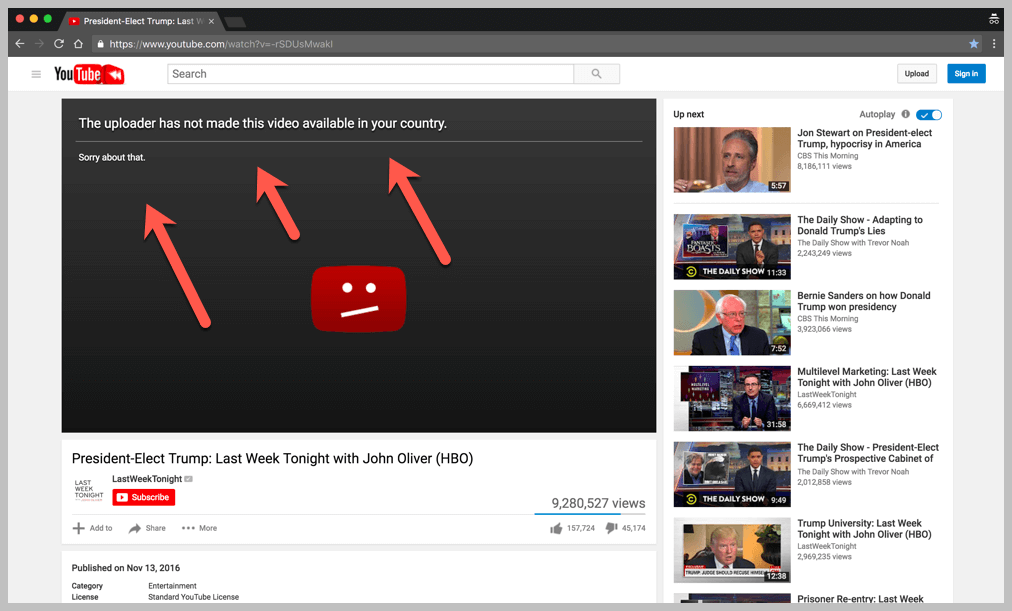1012x611 pixels.
Task: Click the thumbs down dislike icon
Action: point(611,528)
